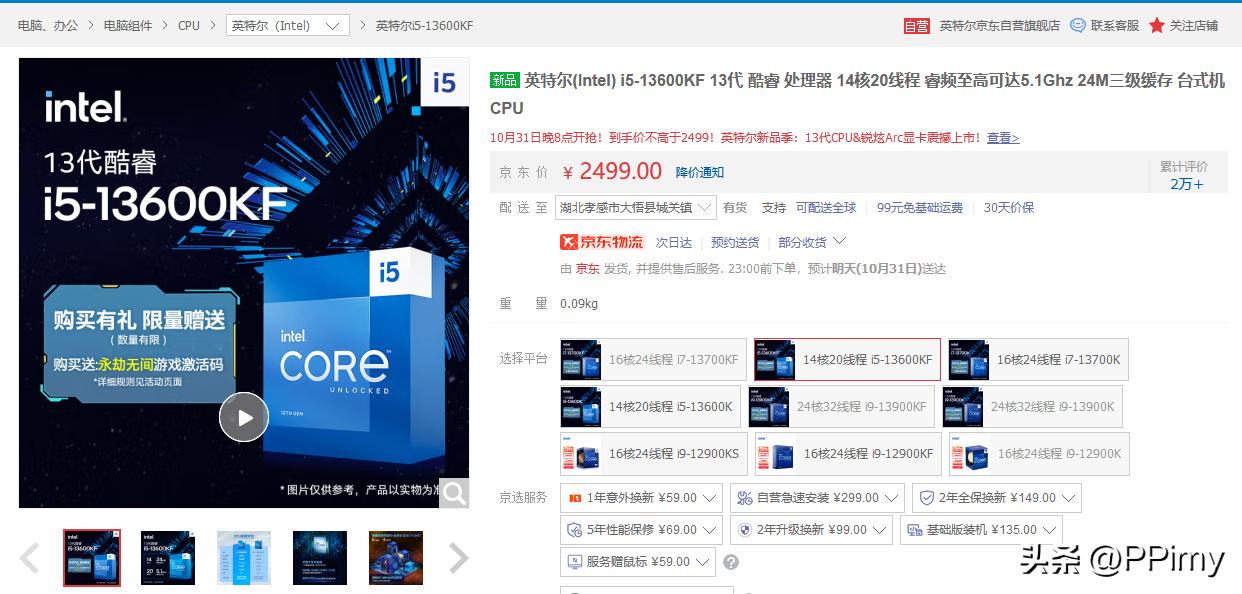Image resolution: width=1242 pixels, height=594 pixels.
Task: Expand 1年意外换新 ¥59.00 service
Action: (641, 498)
